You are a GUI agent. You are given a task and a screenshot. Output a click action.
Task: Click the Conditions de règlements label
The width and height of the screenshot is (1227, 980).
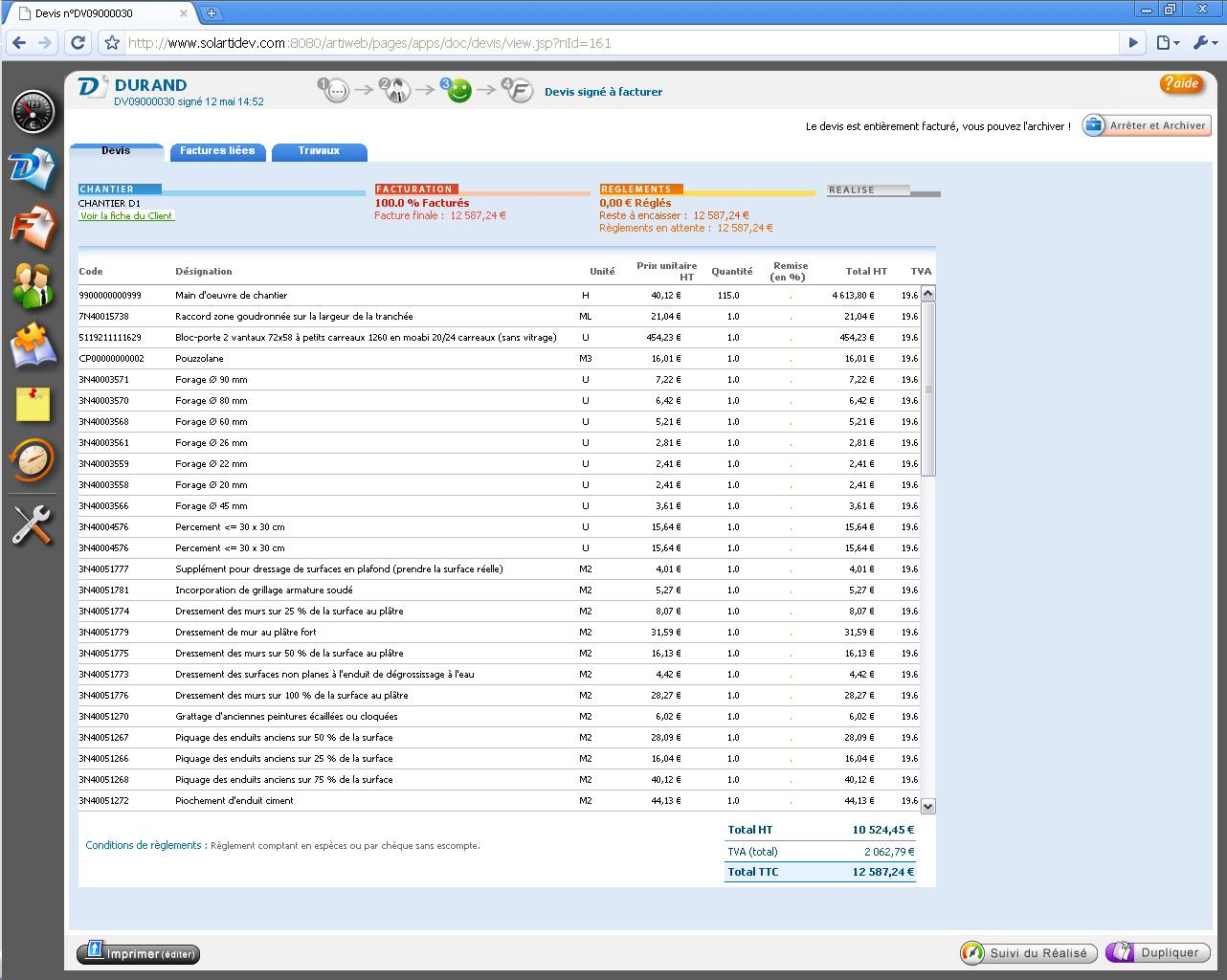tap(146, 846)
